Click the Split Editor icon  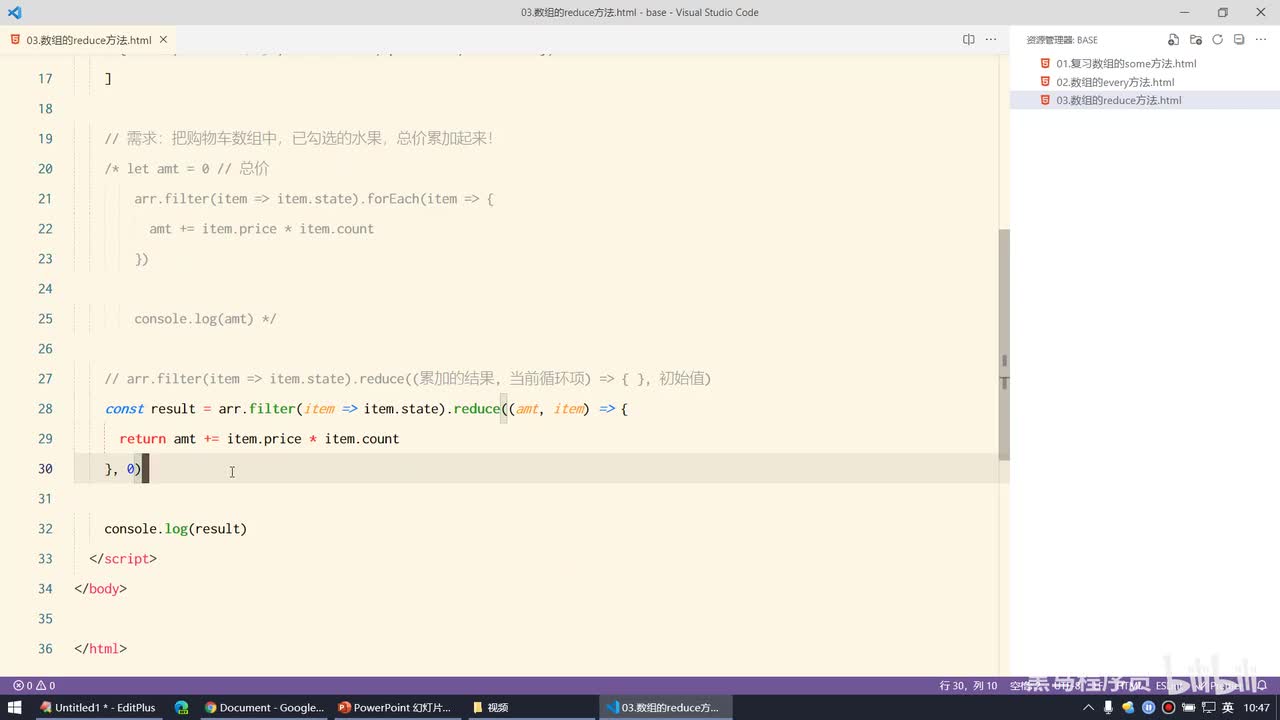point(968,40)
